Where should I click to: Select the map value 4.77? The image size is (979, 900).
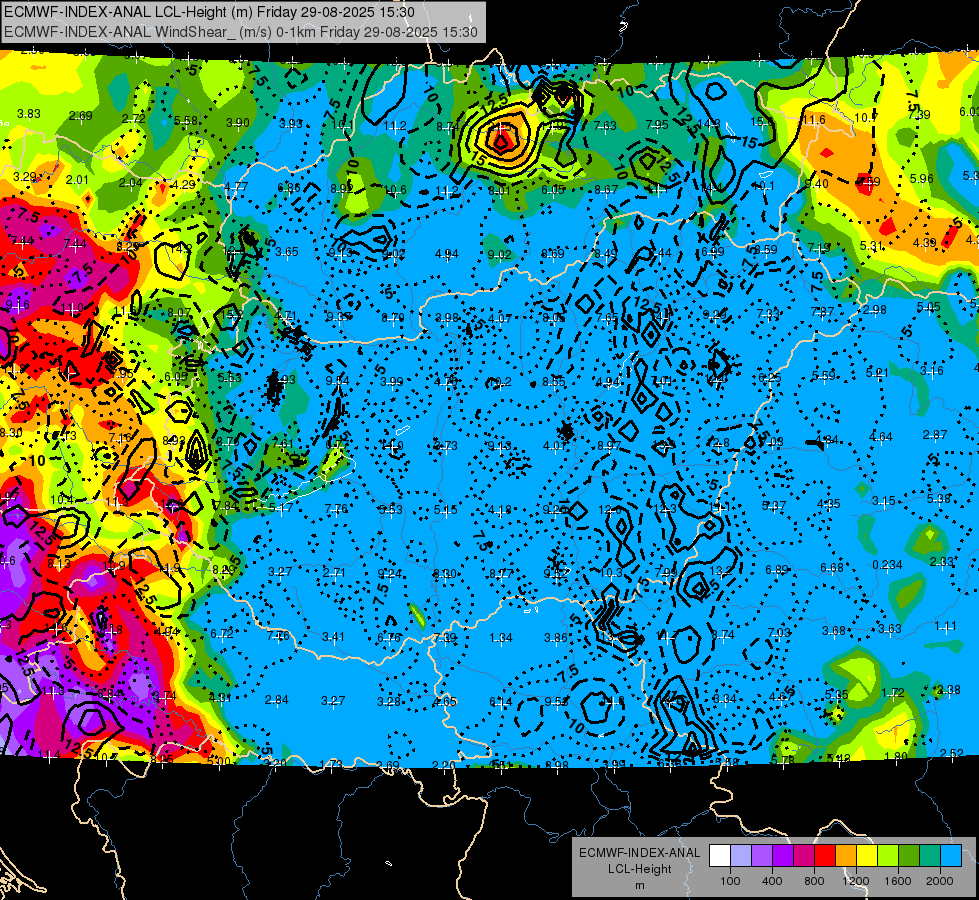[236, 187]
